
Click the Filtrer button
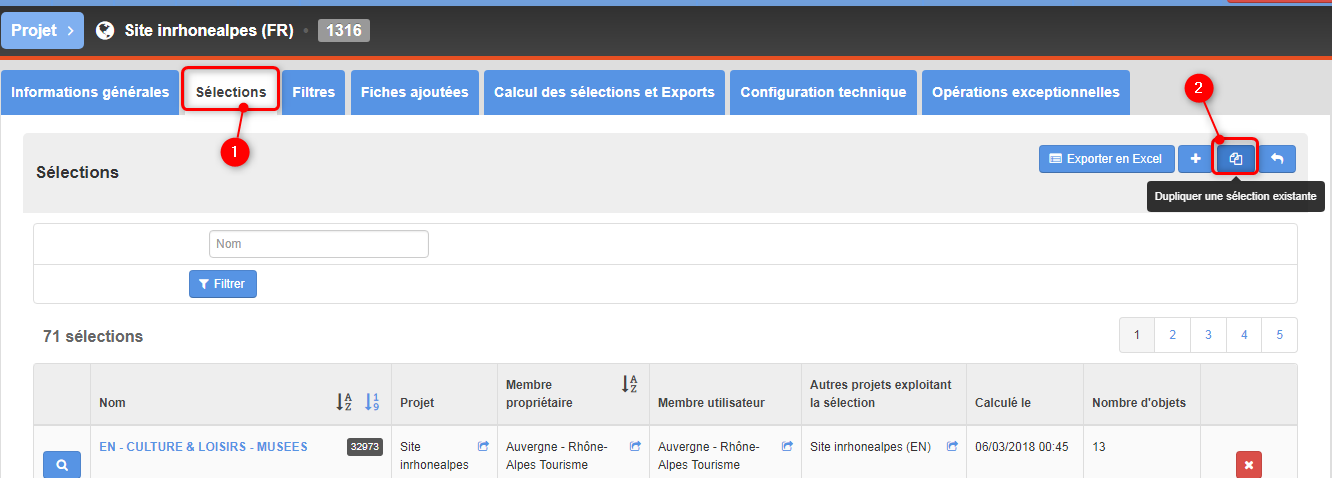pyautogui.click(x=223, y=284)
